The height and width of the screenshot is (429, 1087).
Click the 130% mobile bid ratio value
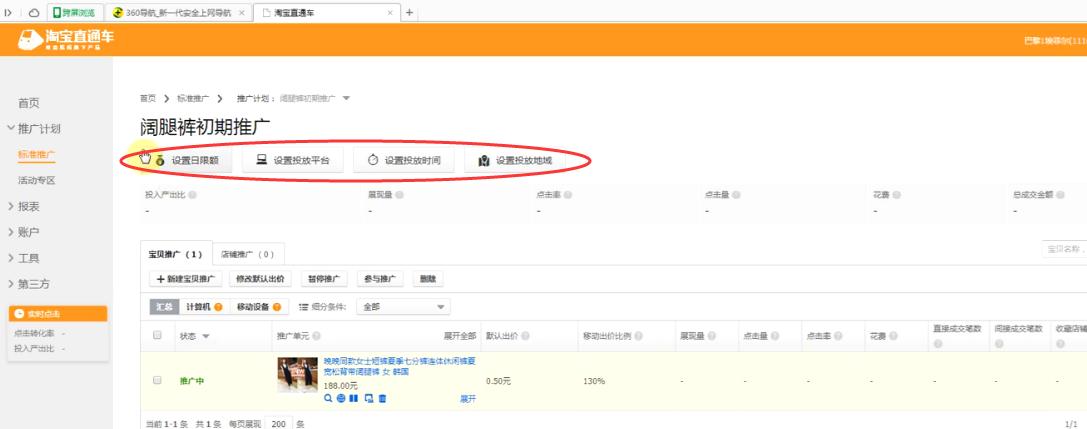594,381
